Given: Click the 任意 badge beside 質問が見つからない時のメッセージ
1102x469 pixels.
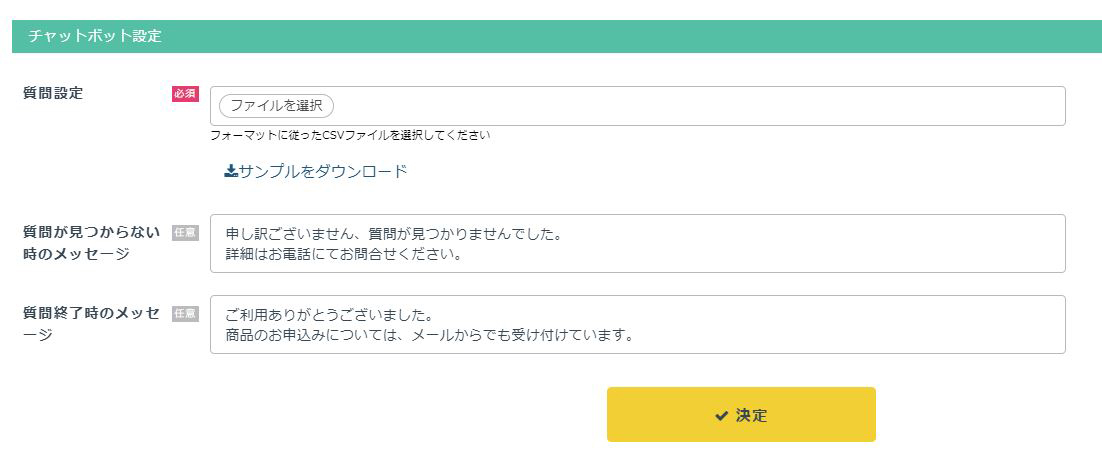Looking at the screenshot, I should (x=186, y=233).
